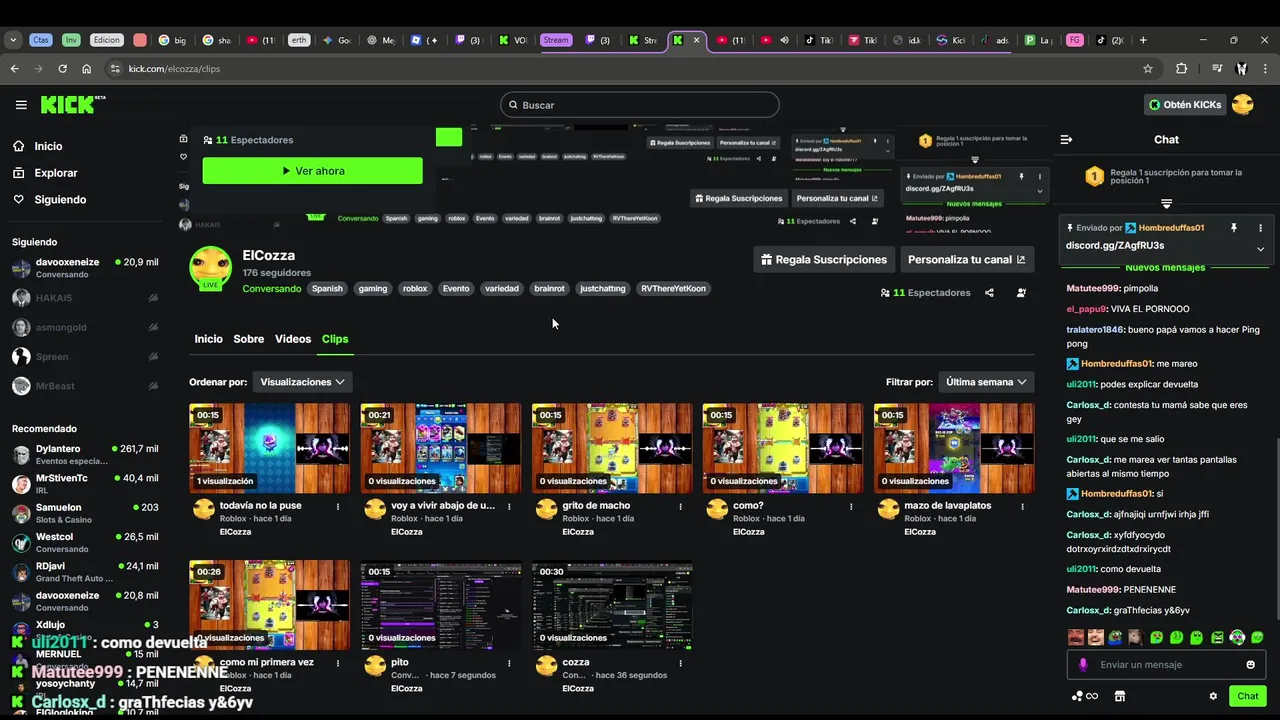The width and height of the screenshot is (1280, 720).
Task: Click the KICK logo
Action: (73, 104)
